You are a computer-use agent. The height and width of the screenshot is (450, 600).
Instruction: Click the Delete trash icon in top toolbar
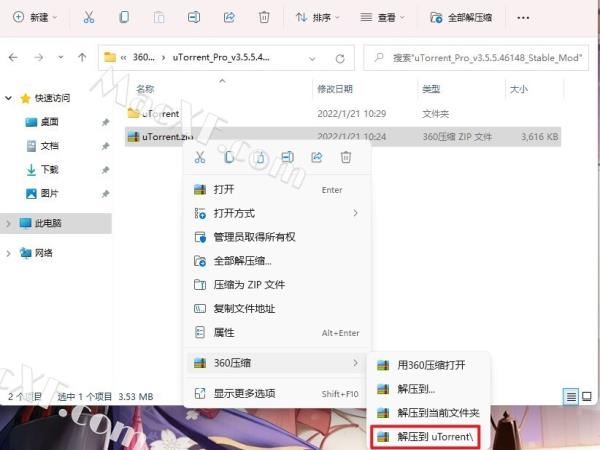[x=264, y=17]
